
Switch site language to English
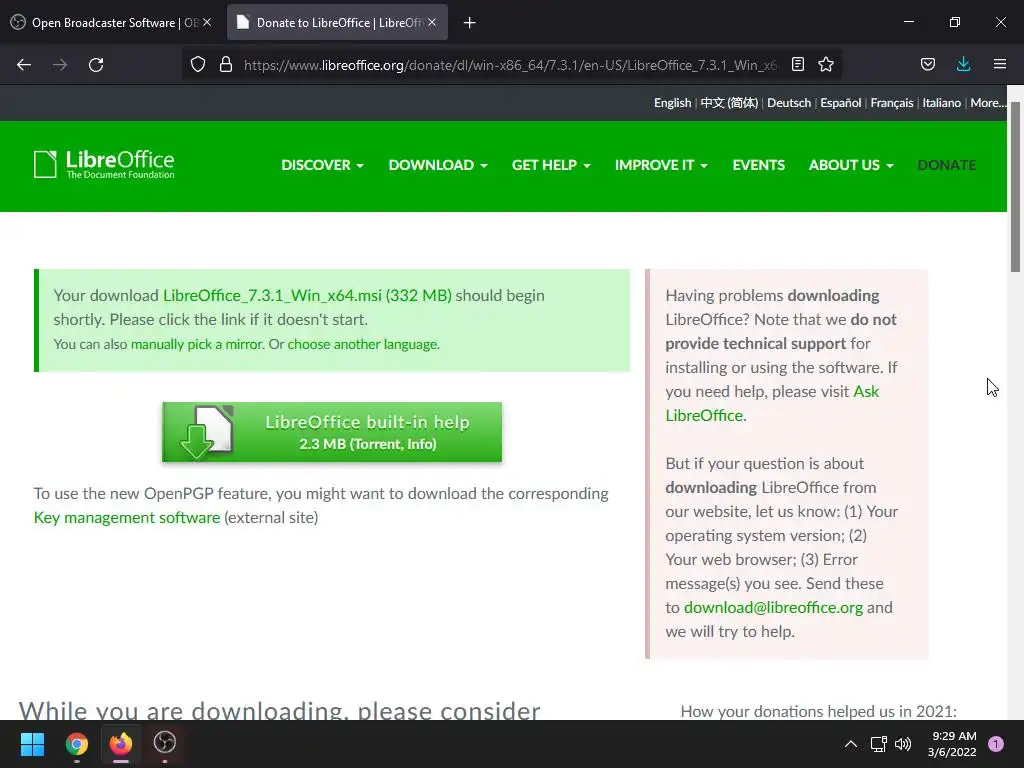(x=672, y=103)
